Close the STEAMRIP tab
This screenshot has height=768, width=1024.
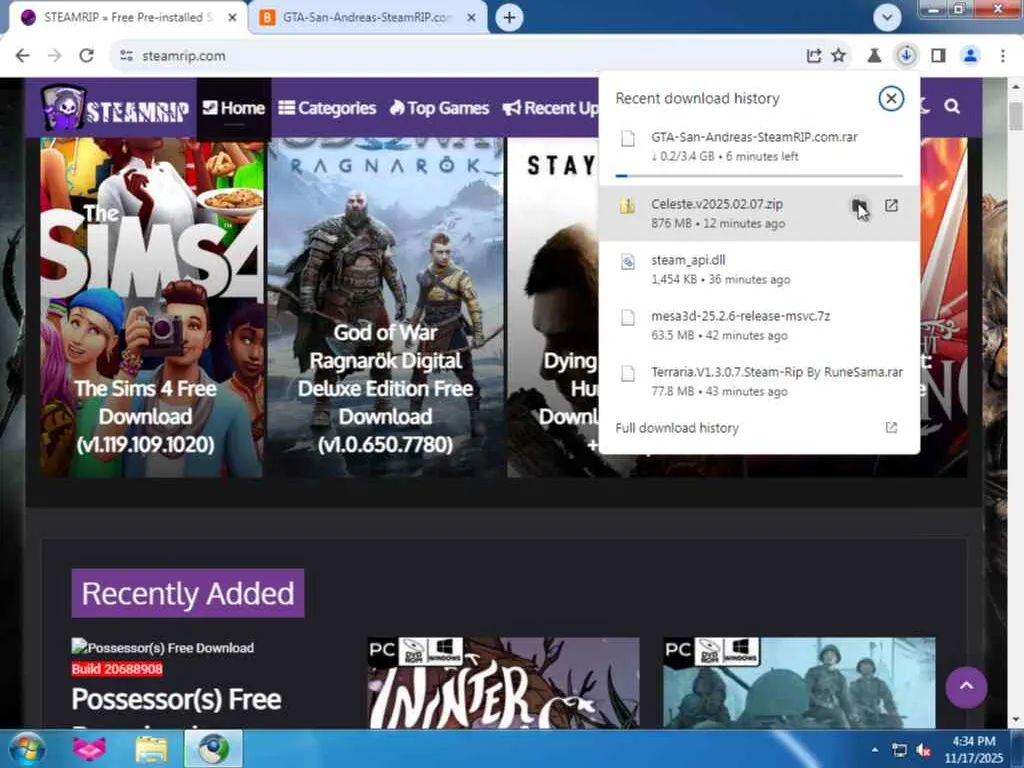232,18
